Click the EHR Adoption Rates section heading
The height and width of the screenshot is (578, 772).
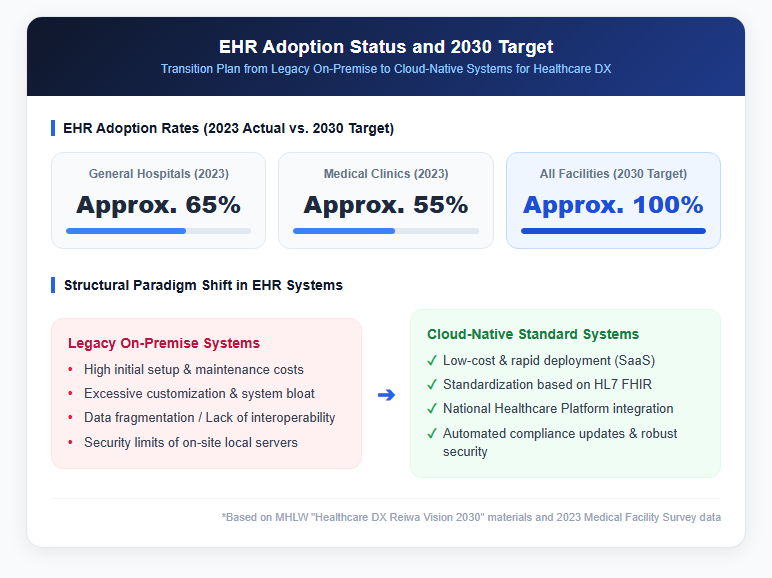228,128
